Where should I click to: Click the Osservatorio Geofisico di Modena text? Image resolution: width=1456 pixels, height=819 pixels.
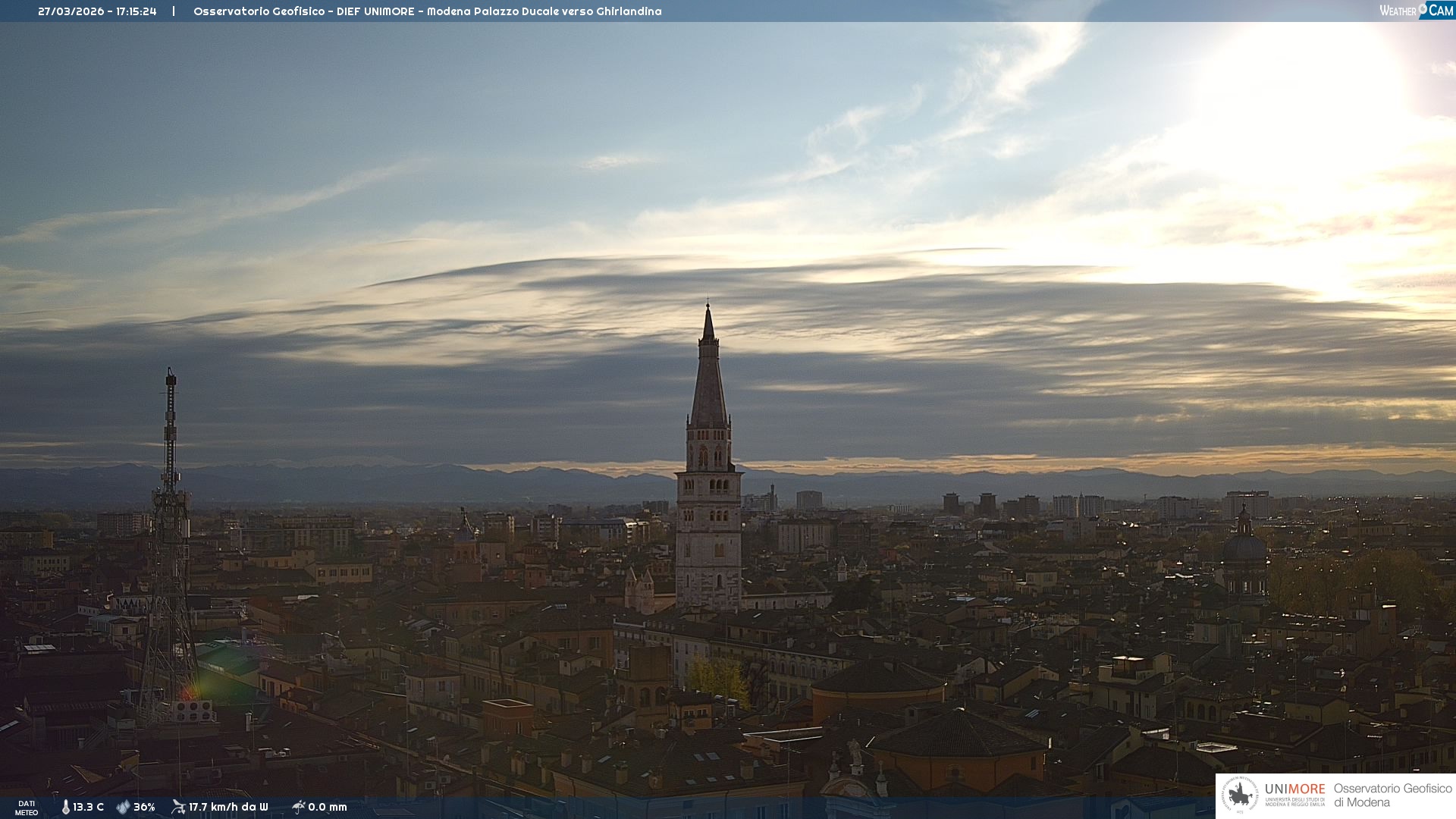click(x=1392, y=795)
